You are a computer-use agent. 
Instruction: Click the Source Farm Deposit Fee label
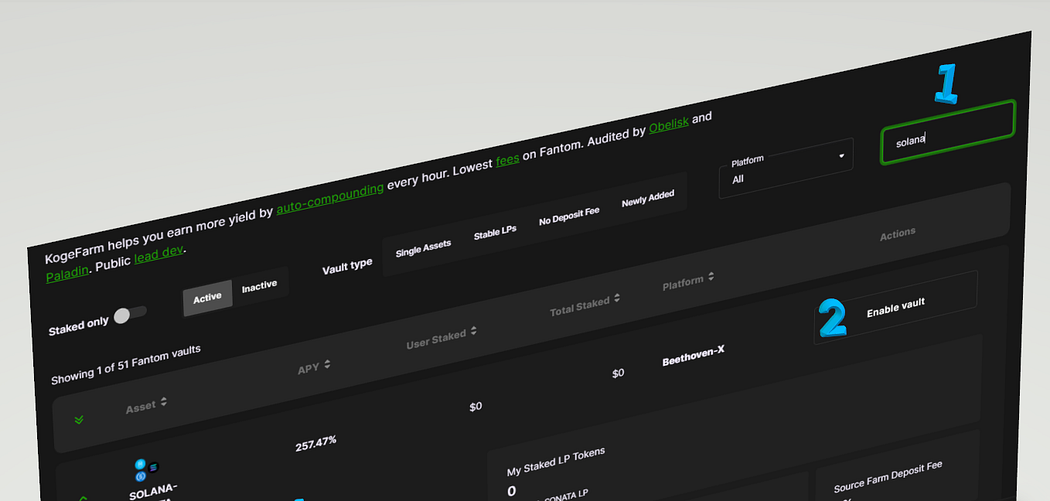pyautogui.click(x=888, y=476)
